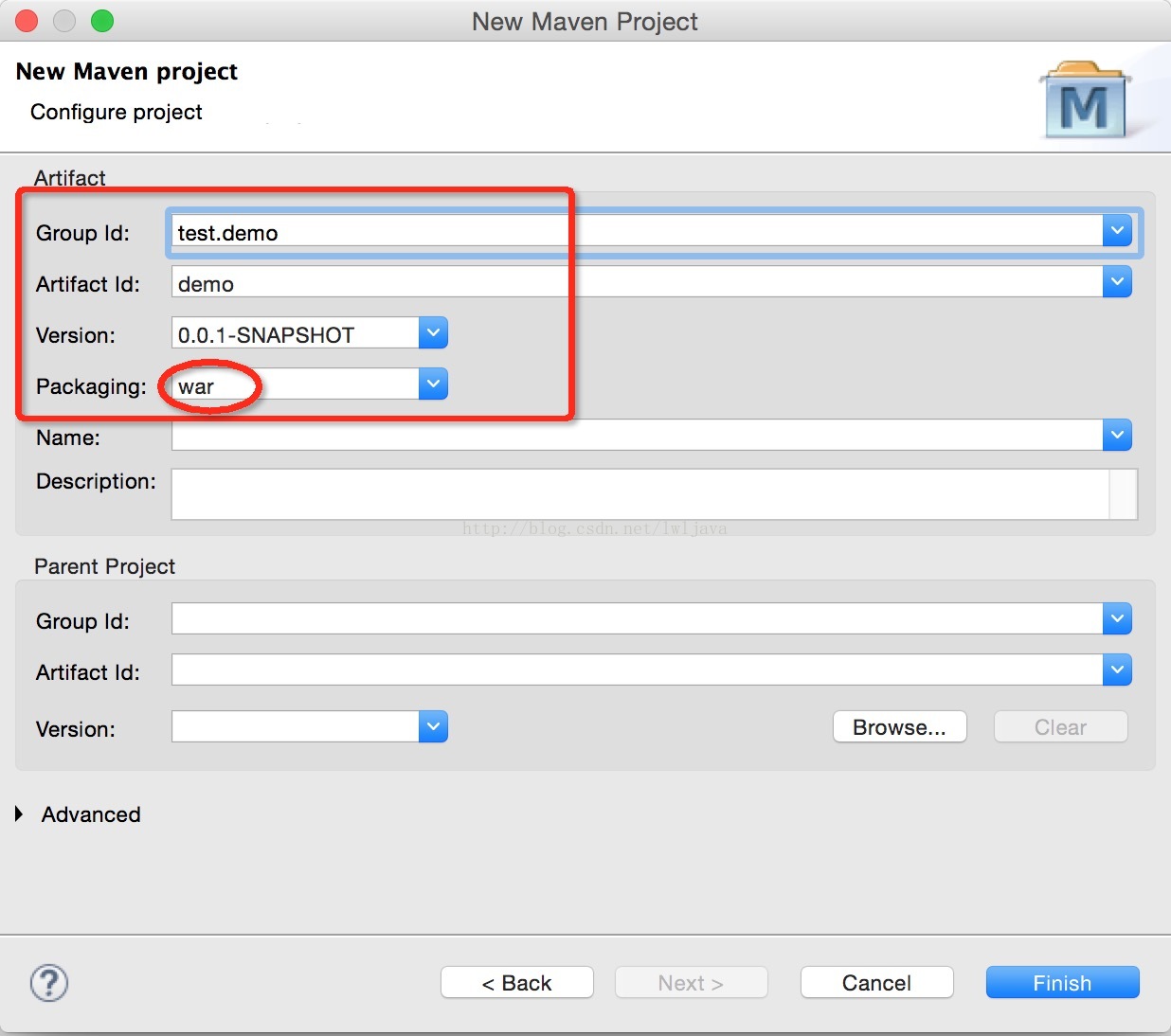The image size is (1171, 1036).
Task: Click the Parent Project section heading
Action: (x=104, y=566)
